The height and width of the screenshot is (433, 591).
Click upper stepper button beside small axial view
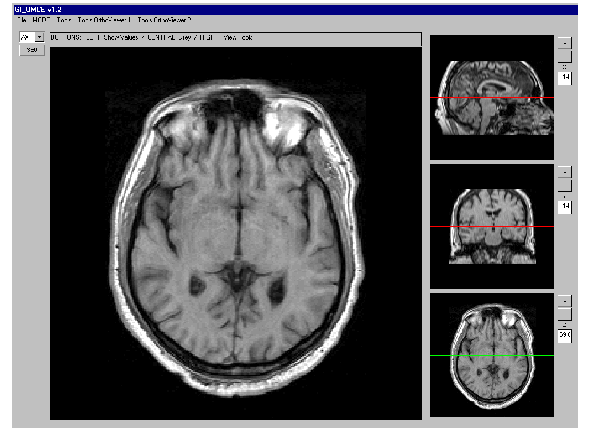pos(565,301)
